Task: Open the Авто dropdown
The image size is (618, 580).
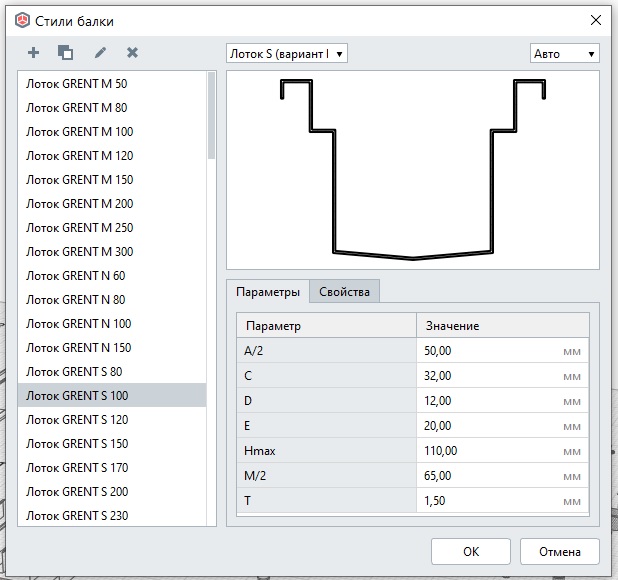Action: [565, 53]
